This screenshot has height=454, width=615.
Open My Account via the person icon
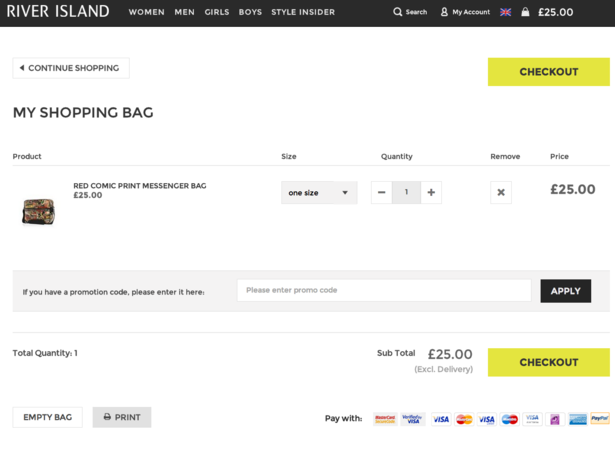(444, 12)
